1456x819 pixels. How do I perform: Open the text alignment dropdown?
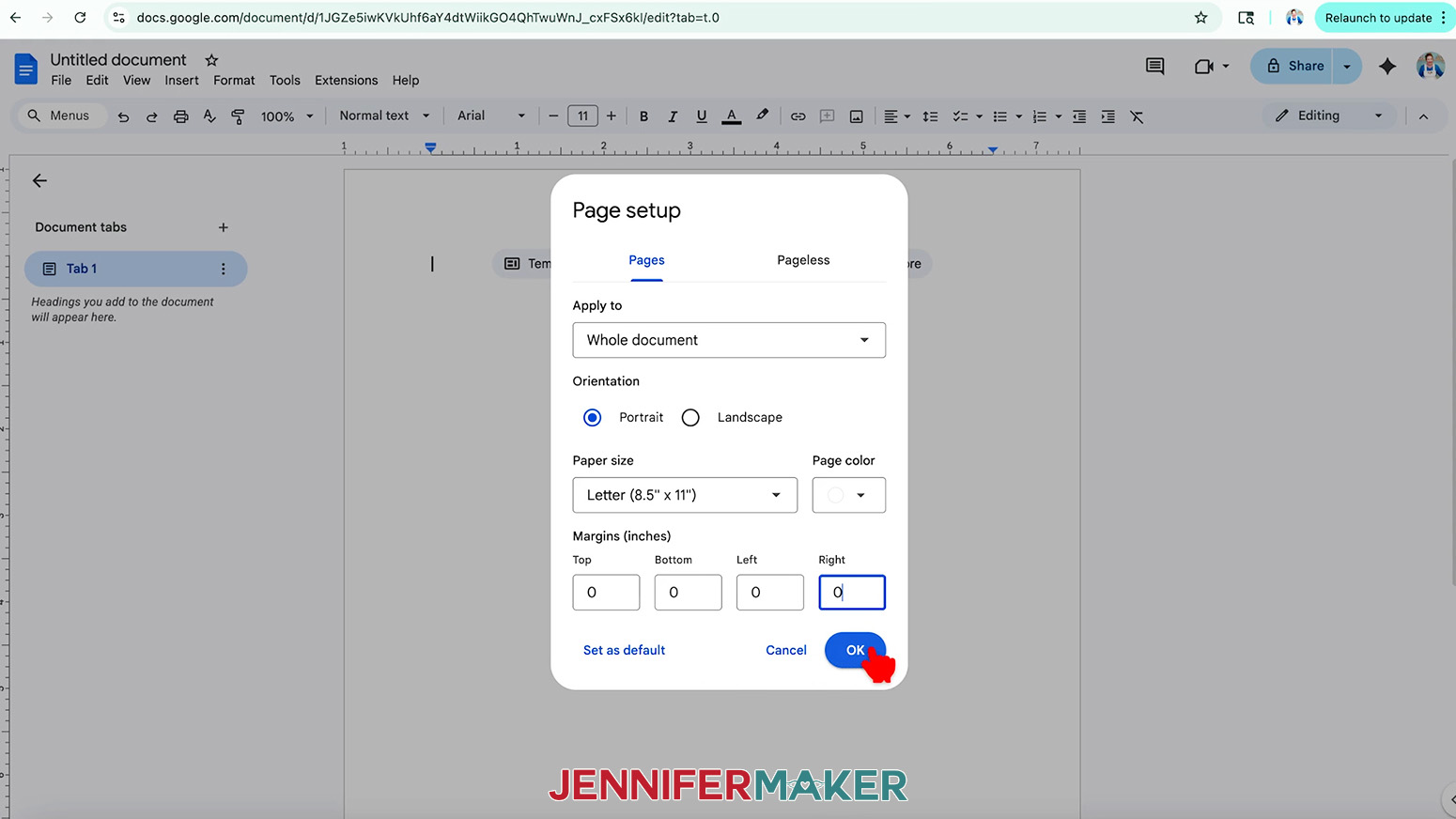(897, 116)
